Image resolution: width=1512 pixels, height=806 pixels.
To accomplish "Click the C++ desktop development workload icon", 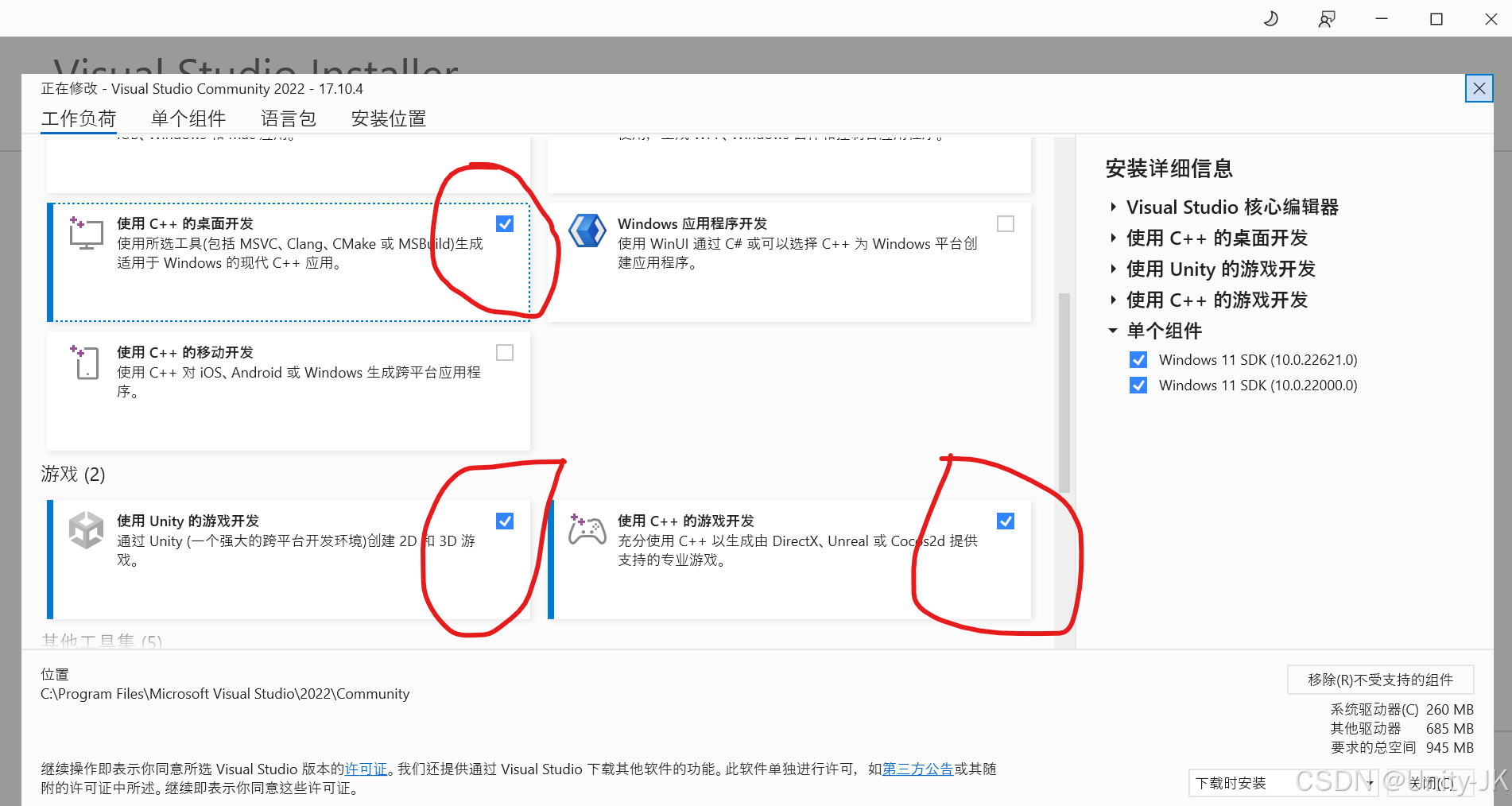I will point(86,233).
